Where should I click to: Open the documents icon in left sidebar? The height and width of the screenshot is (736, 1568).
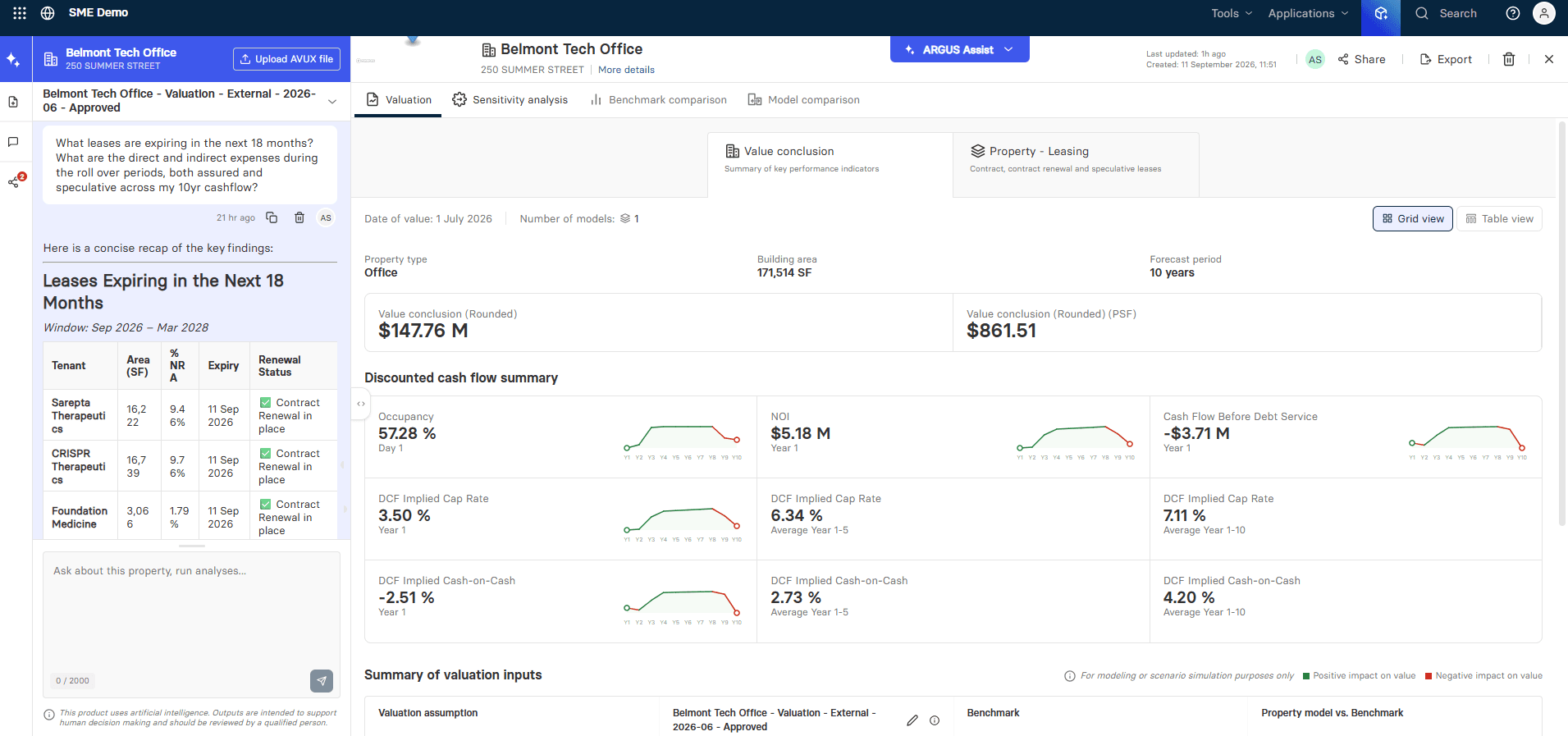click(13, 102)
